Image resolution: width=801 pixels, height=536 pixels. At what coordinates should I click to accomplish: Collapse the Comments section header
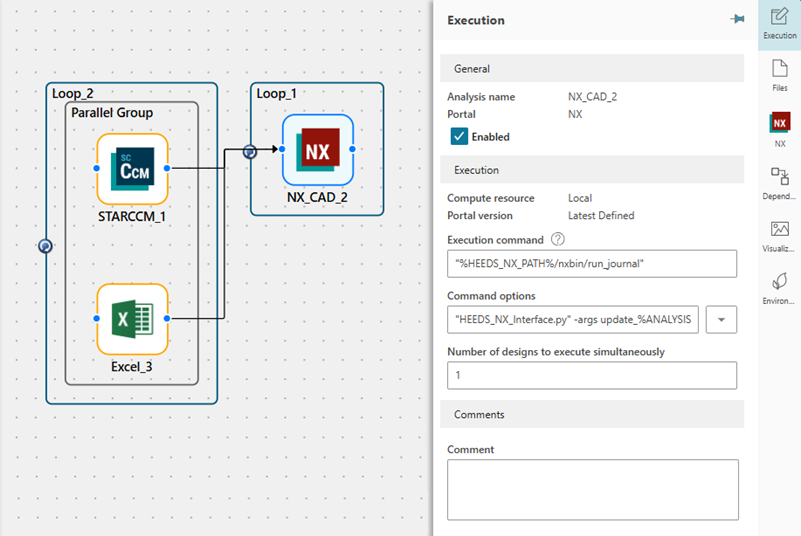point(592,414)
